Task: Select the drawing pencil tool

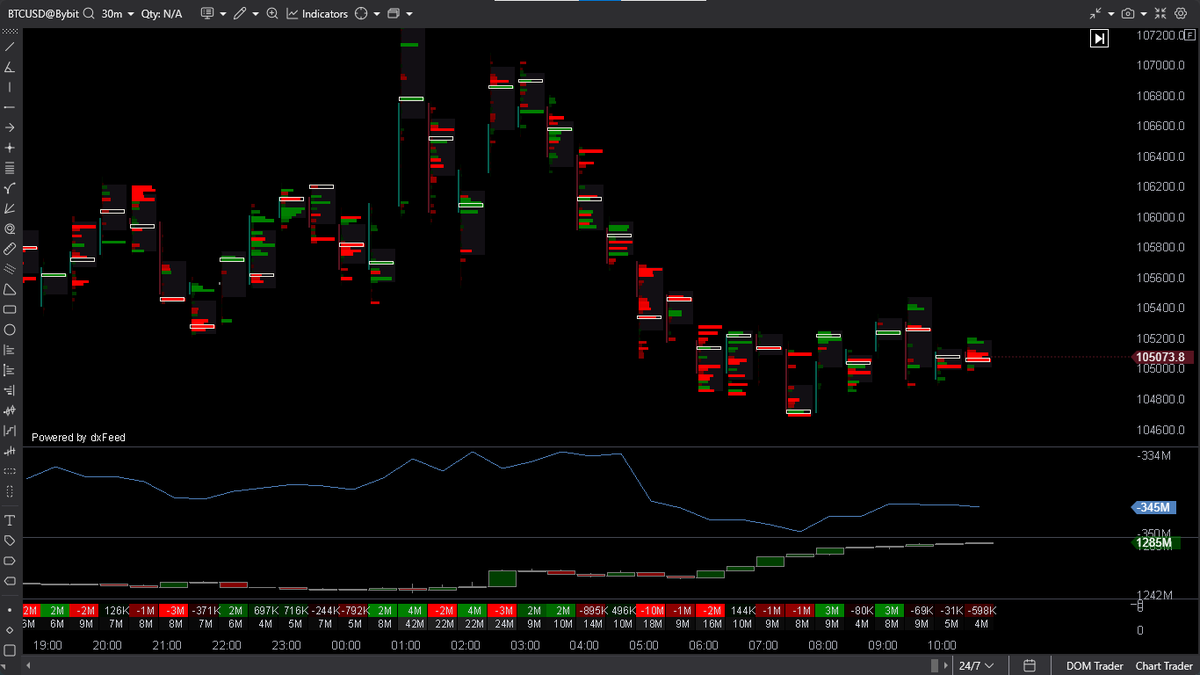Action: click(x=240, y=13)
